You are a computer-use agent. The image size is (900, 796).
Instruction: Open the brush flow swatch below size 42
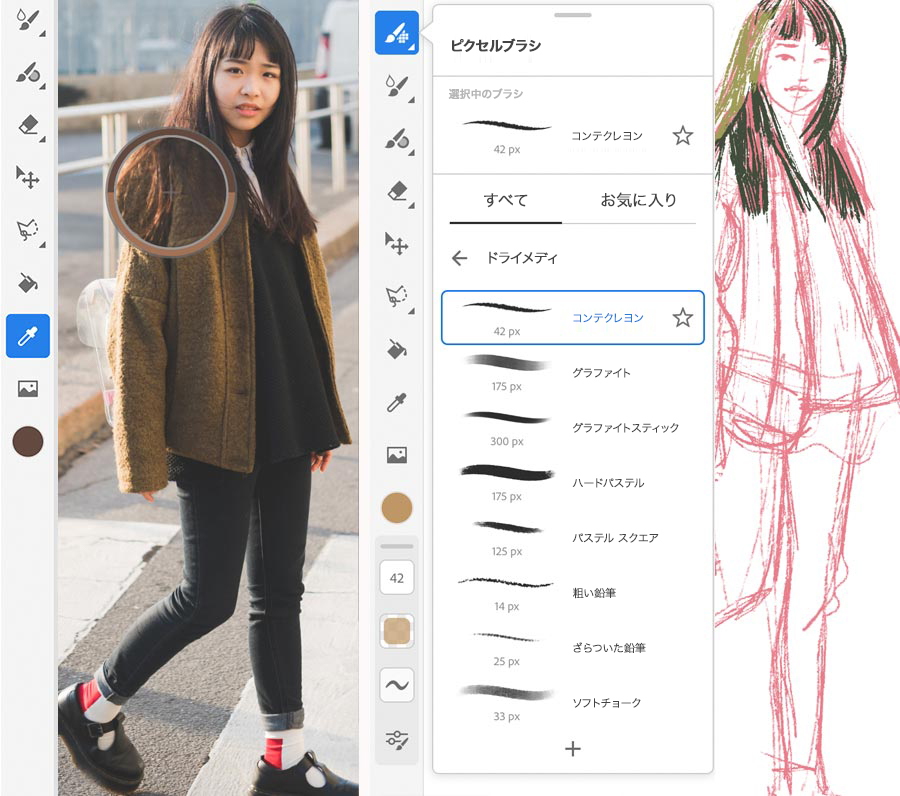397,631
